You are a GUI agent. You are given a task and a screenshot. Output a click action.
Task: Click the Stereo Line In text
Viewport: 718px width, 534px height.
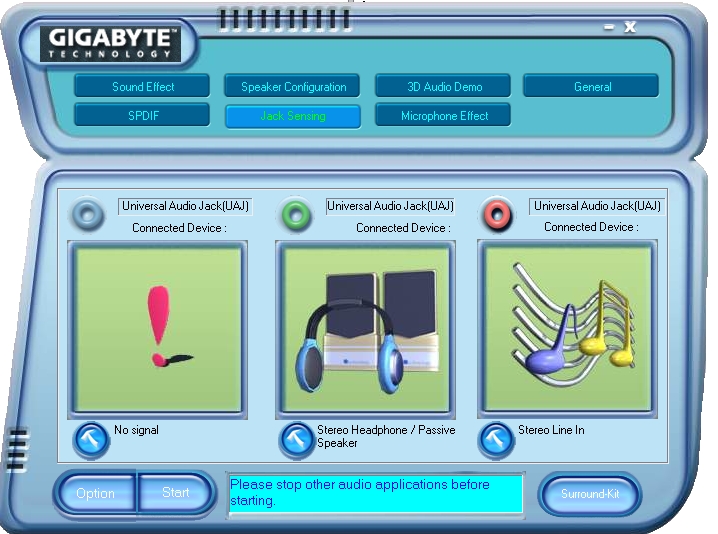click(x=551, y=430)
